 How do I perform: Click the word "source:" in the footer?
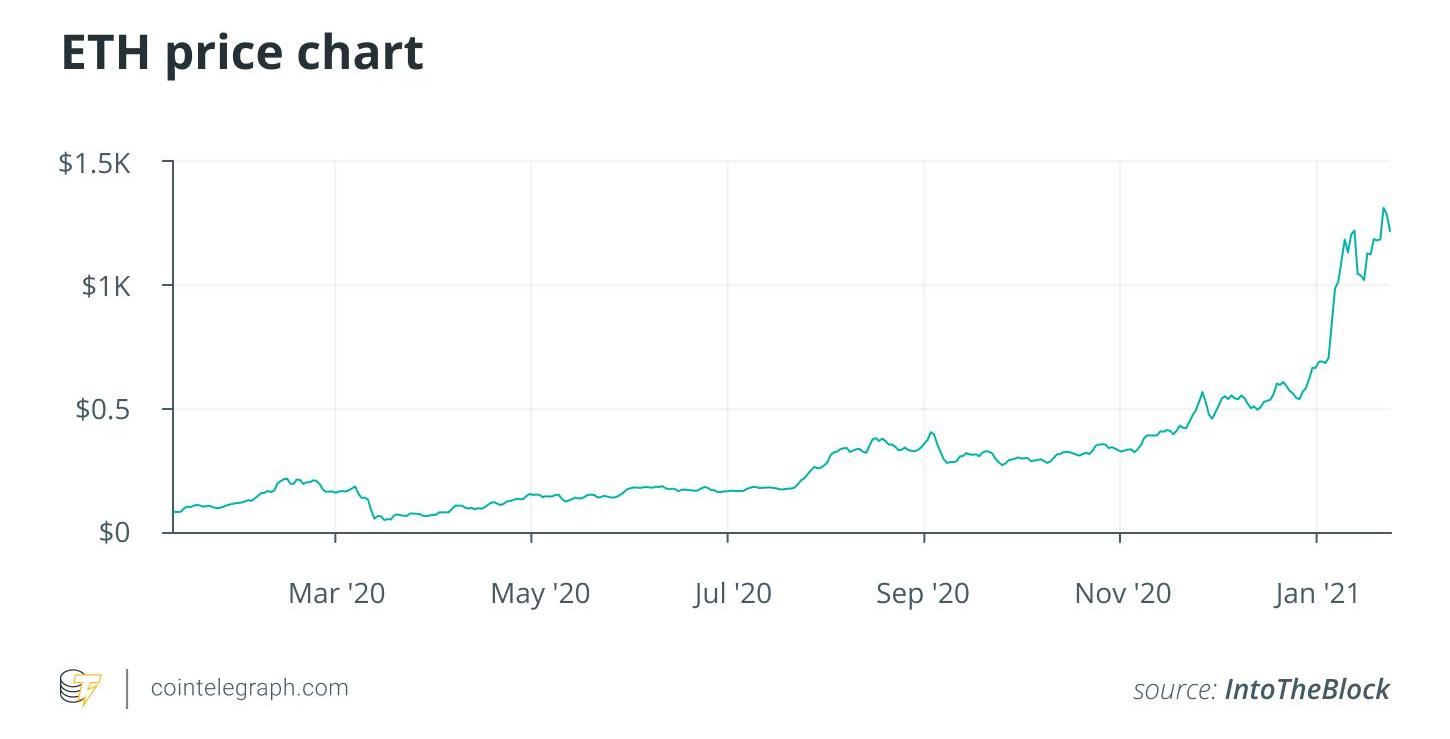pyautogui.click(x=1174, y=689)
